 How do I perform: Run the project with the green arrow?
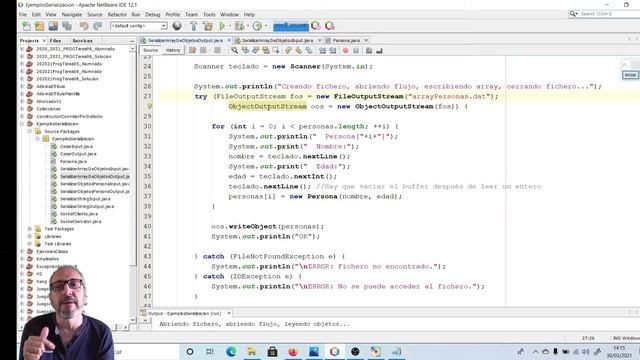[x=222, y=26]
